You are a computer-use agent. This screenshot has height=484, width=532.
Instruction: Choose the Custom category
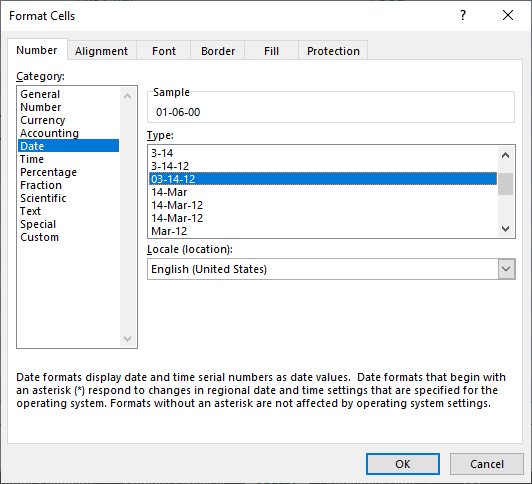pos(39,237)
